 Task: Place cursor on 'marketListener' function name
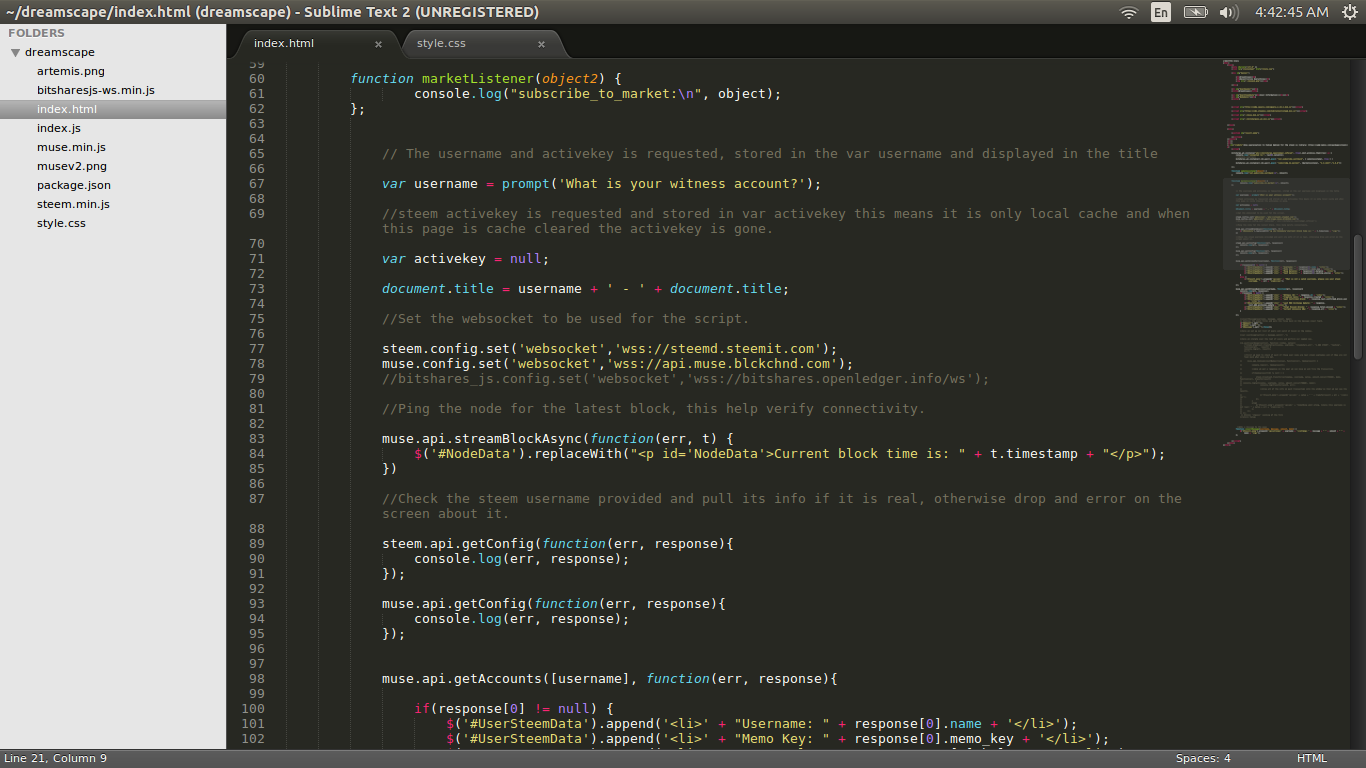click(478, 79)
